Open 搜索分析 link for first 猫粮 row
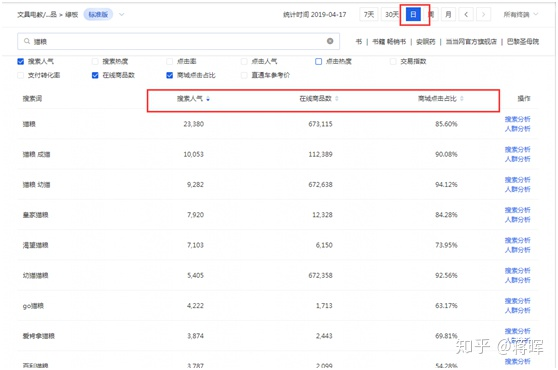Image resolution: width=558 pixels, height=370 pixels. click(517, 119)
